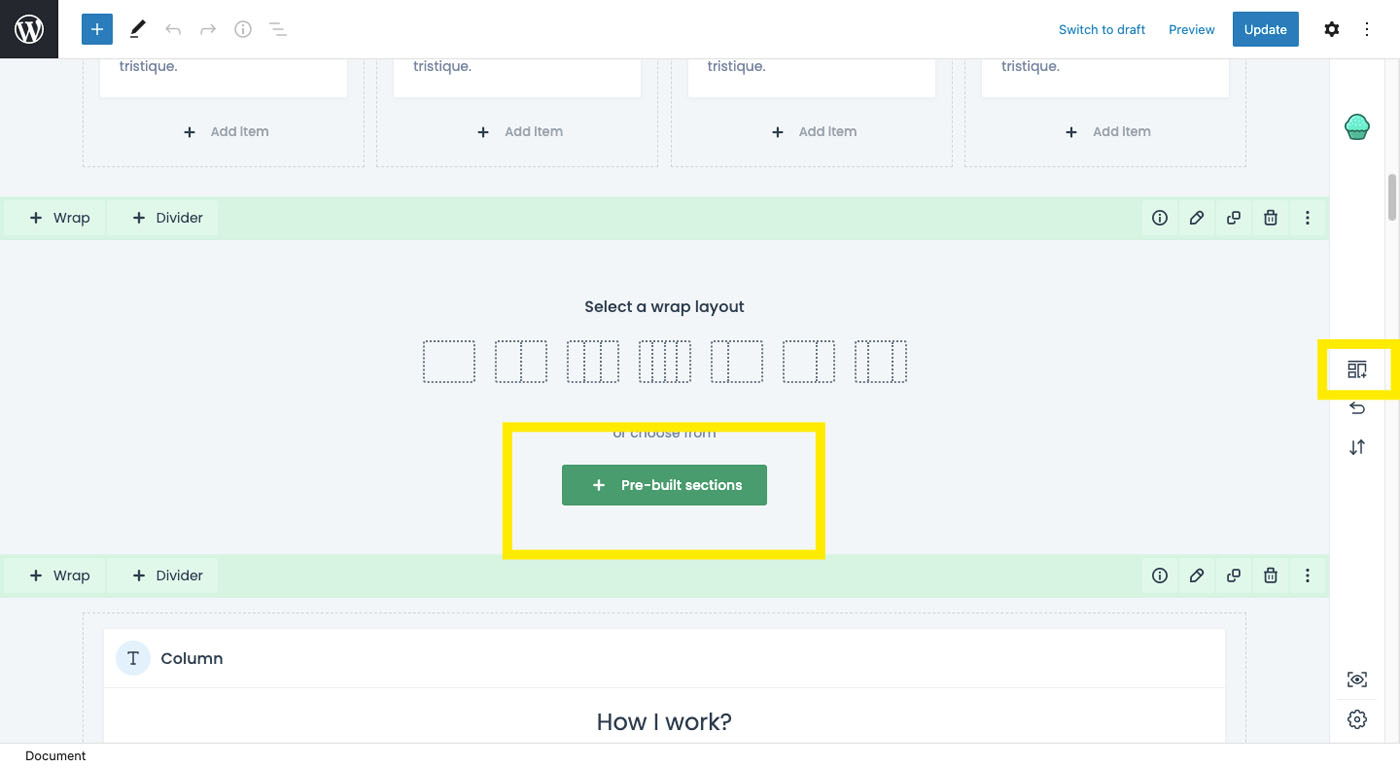Click Switch to draft link

click(x=1102, y=29)
